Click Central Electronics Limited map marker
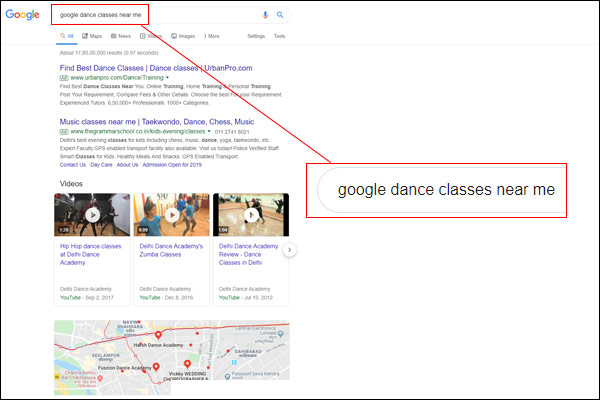The width and height of the screenshot is (600, 400). (280, 334)
